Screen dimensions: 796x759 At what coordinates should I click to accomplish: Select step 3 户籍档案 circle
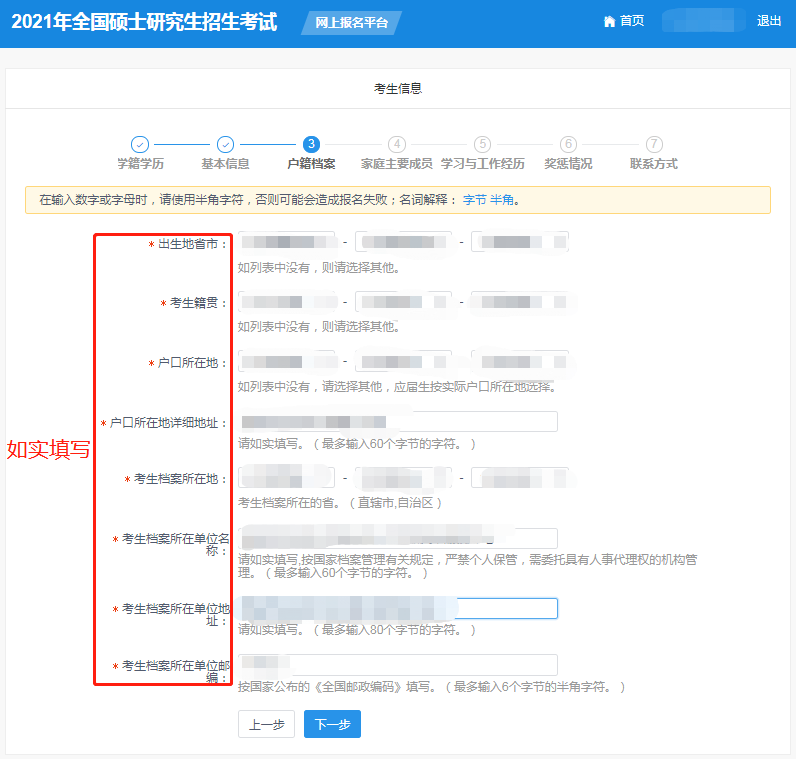click(x=312, y=145)
